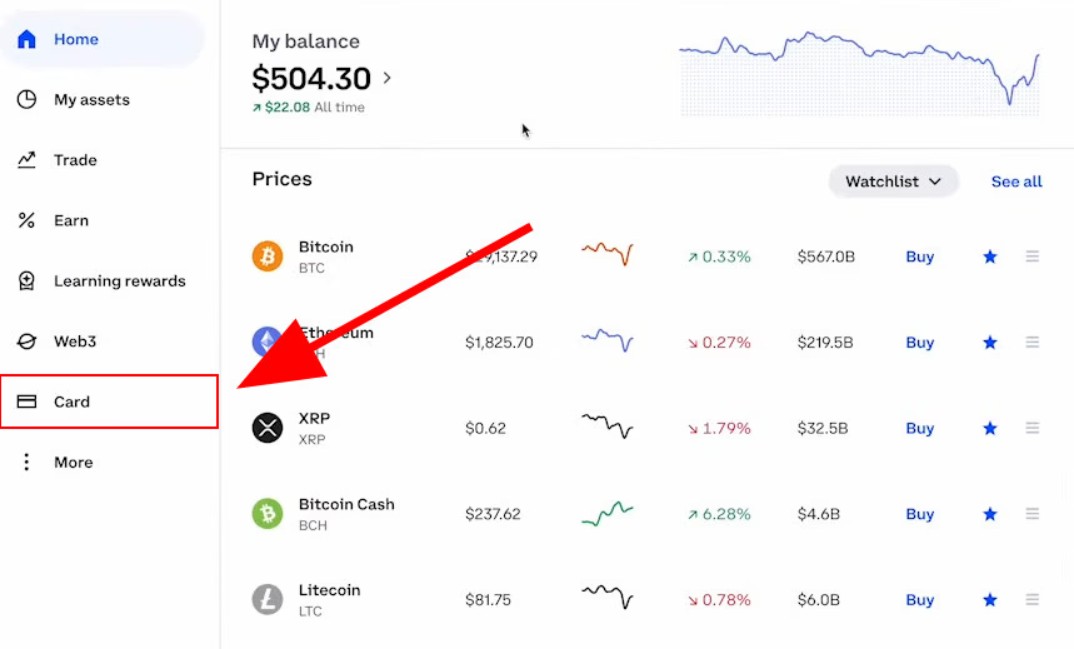This screenshot has height=649, width=1074.
Task: Expand balance details via the chevron arrow
Action: (x=387, y=78)
